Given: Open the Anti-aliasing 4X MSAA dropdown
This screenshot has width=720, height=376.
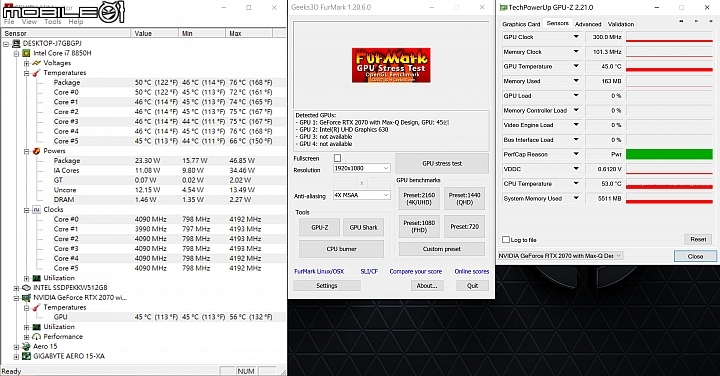Looking at the screenshot, I should pos(362,195).
